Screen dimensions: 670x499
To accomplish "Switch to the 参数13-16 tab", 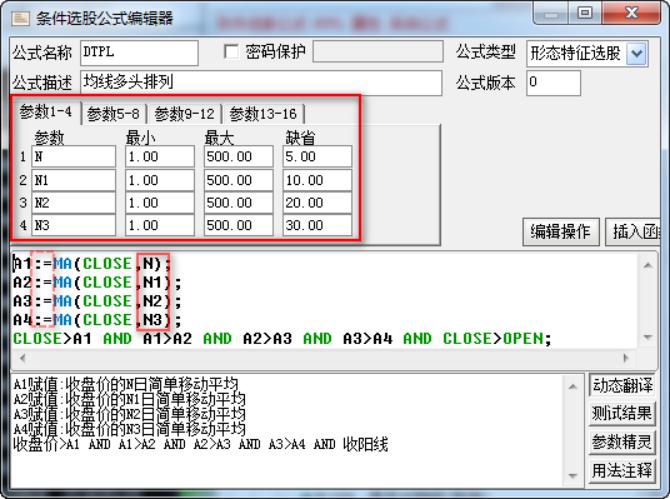I will pos(263,114).
